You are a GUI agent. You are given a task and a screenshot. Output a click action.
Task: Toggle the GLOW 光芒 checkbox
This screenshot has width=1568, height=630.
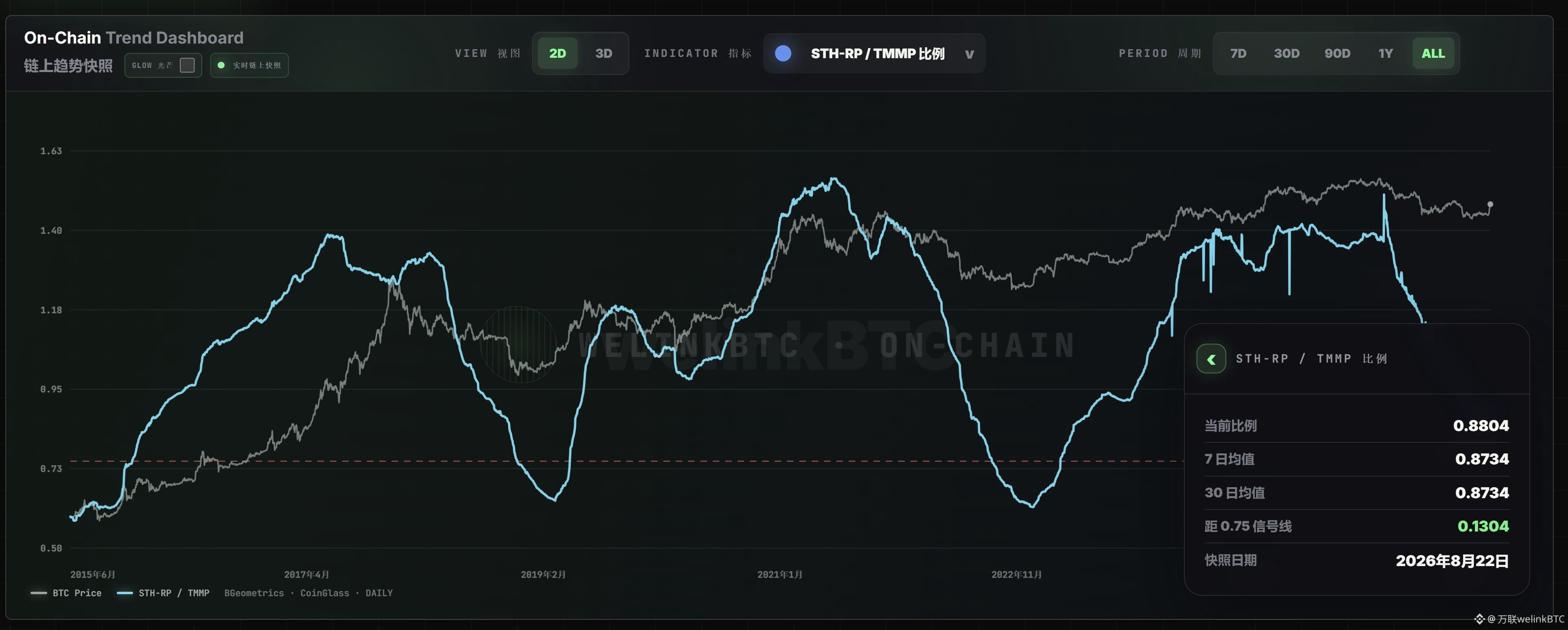point(188,65)
